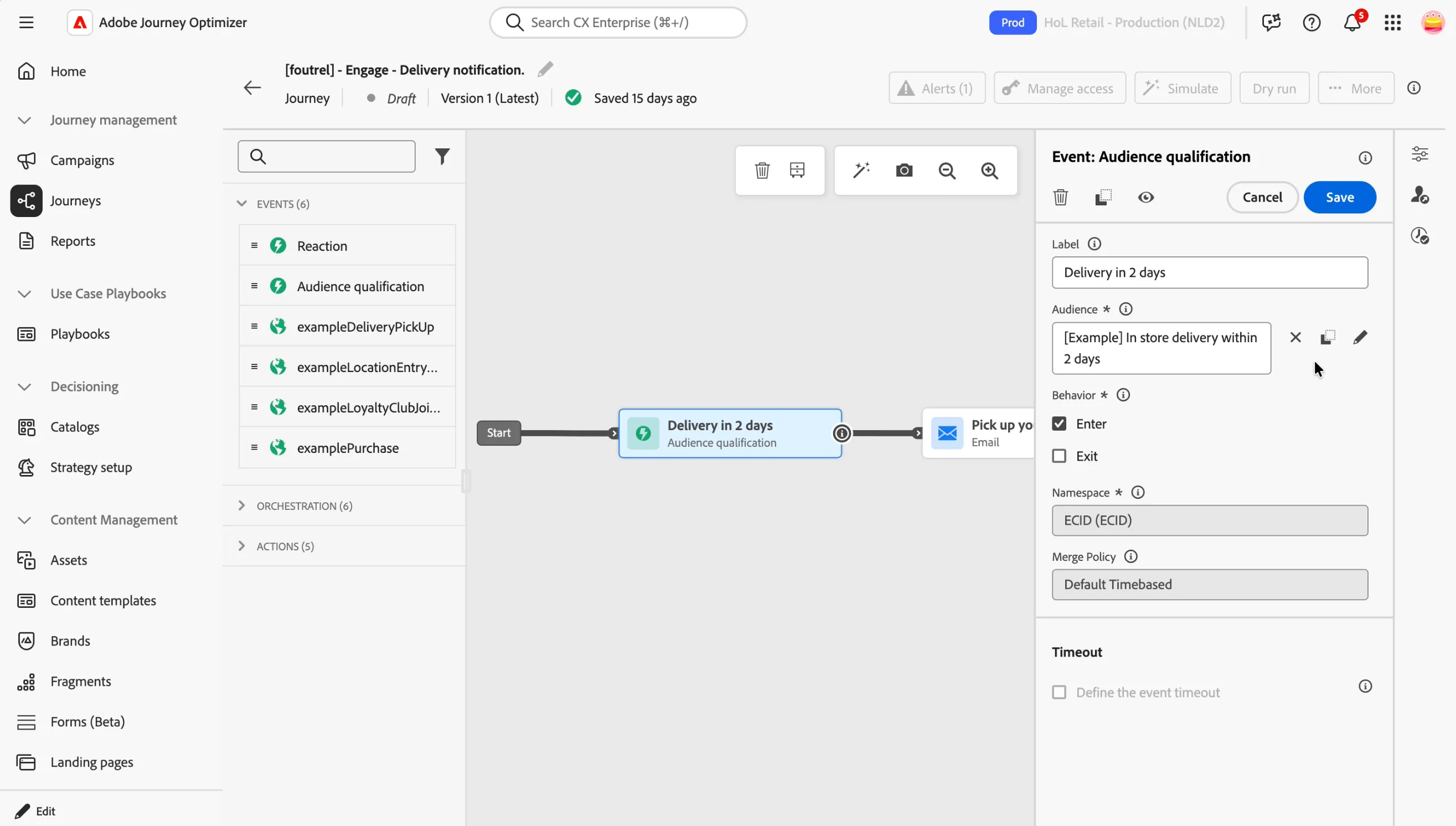Delete the Audience qualification event via panel trash

[x=1060, y=198]
